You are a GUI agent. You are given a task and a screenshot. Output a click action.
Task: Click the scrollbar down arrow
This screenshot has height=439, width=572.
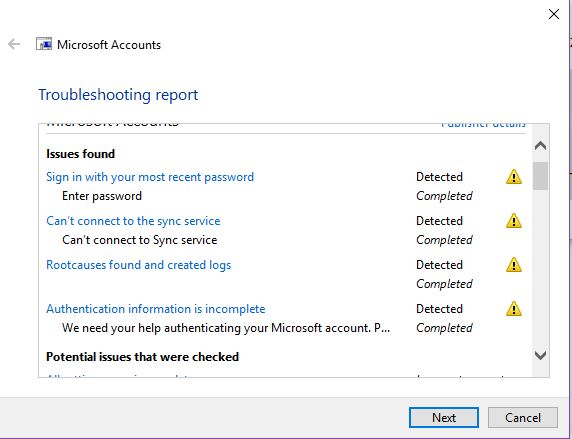tap(540, 355)
